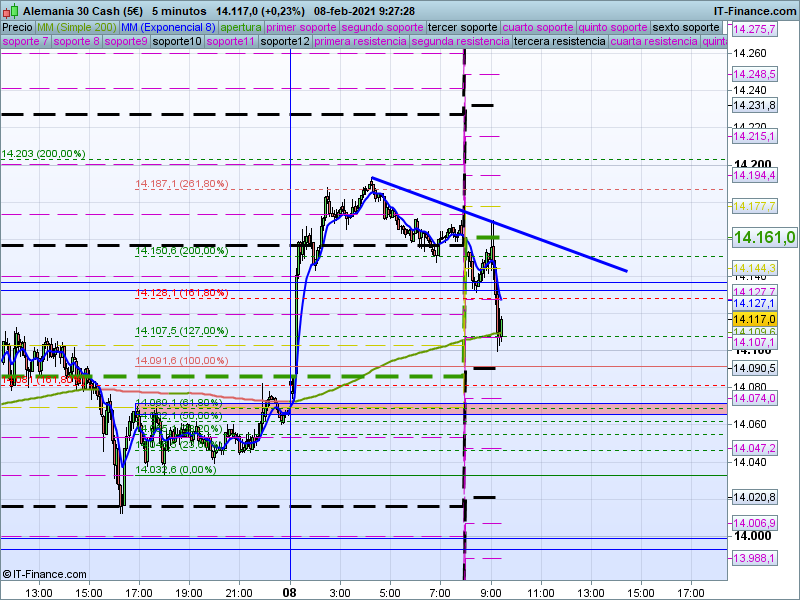This screenshot has height=600, width=800.
Task: Click the primera resistencia label
Action: click(360, 41)
